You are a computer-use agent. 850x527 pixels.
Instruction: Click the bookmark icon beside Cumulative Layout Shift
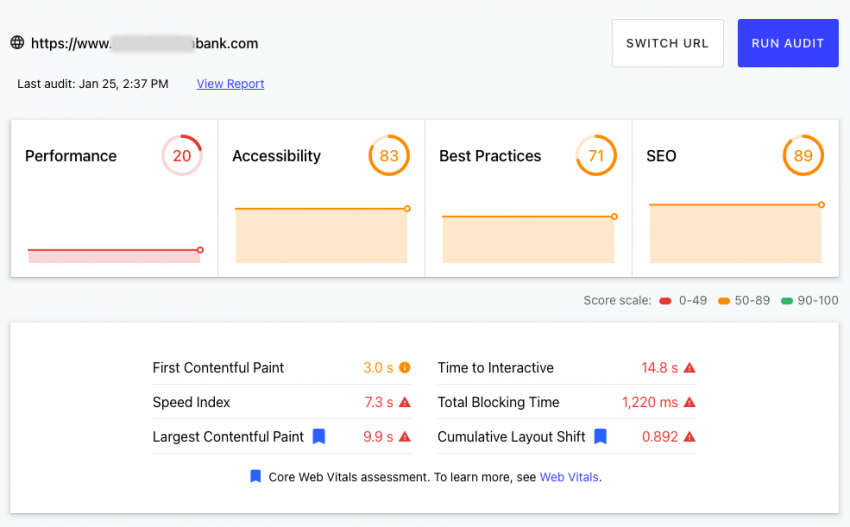600,436
